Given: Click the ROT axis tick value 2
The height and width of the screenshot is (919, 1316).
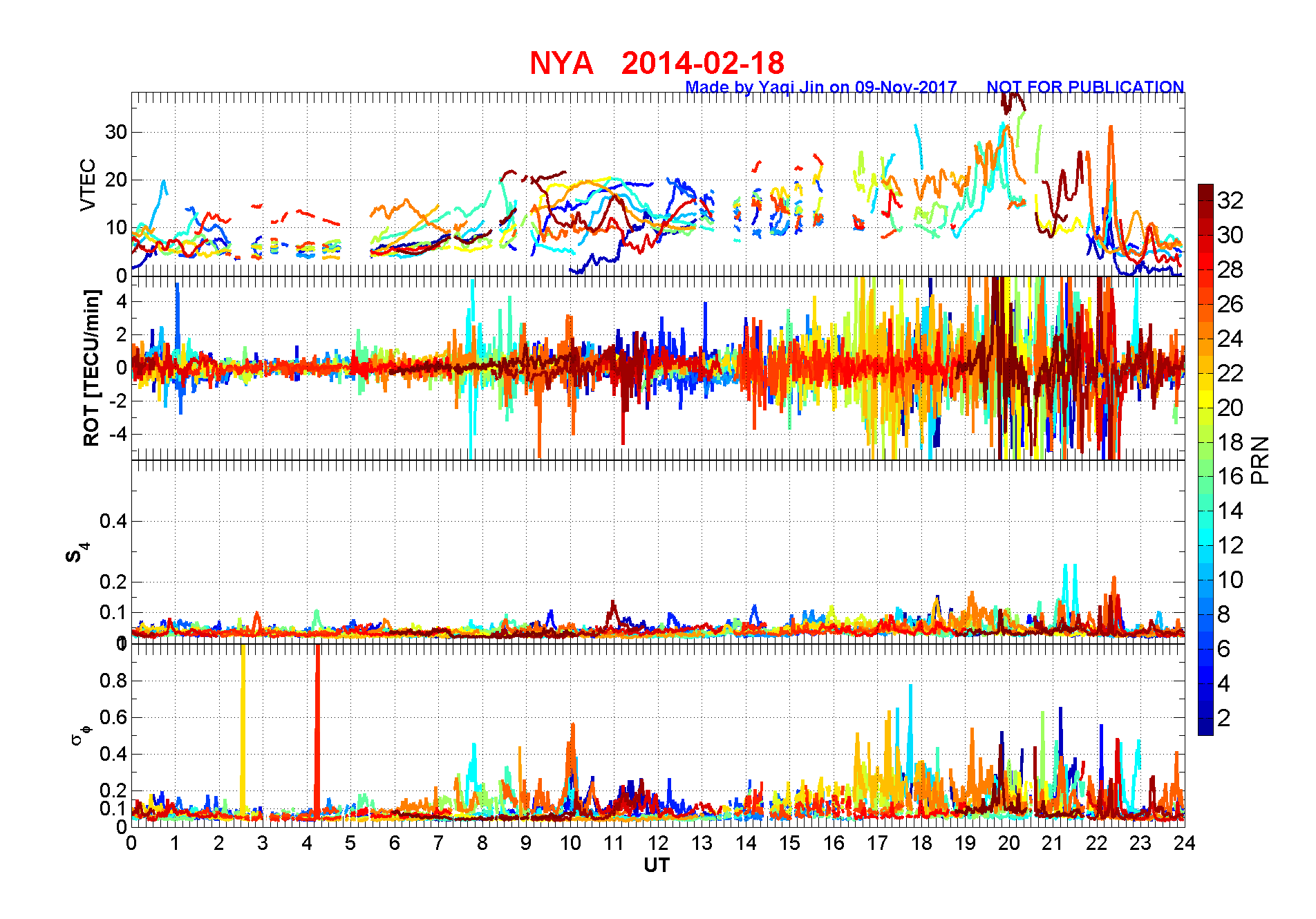Looking at the screenshot, I should 122,334.
